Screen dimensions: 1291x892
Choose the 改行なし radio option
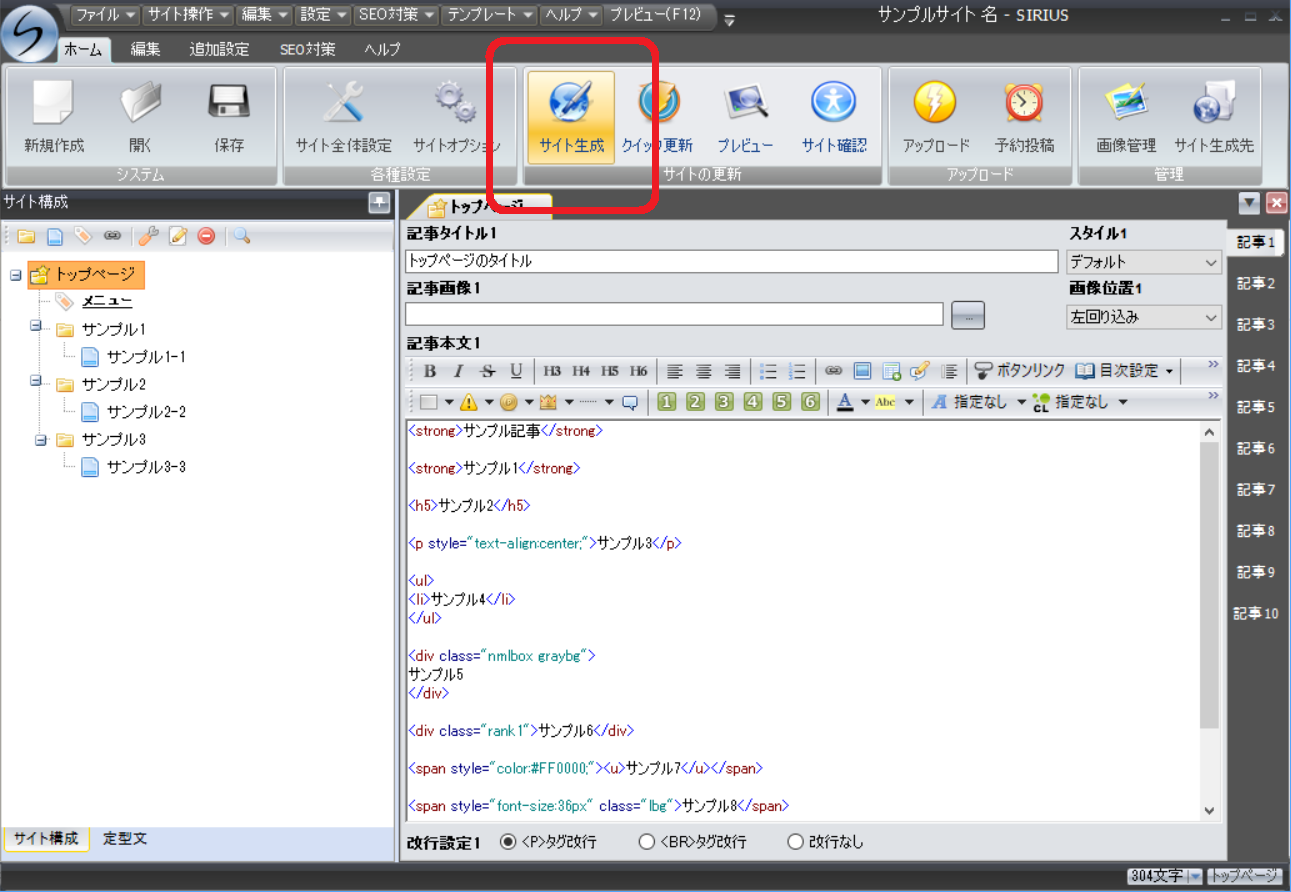pos(796,842)
